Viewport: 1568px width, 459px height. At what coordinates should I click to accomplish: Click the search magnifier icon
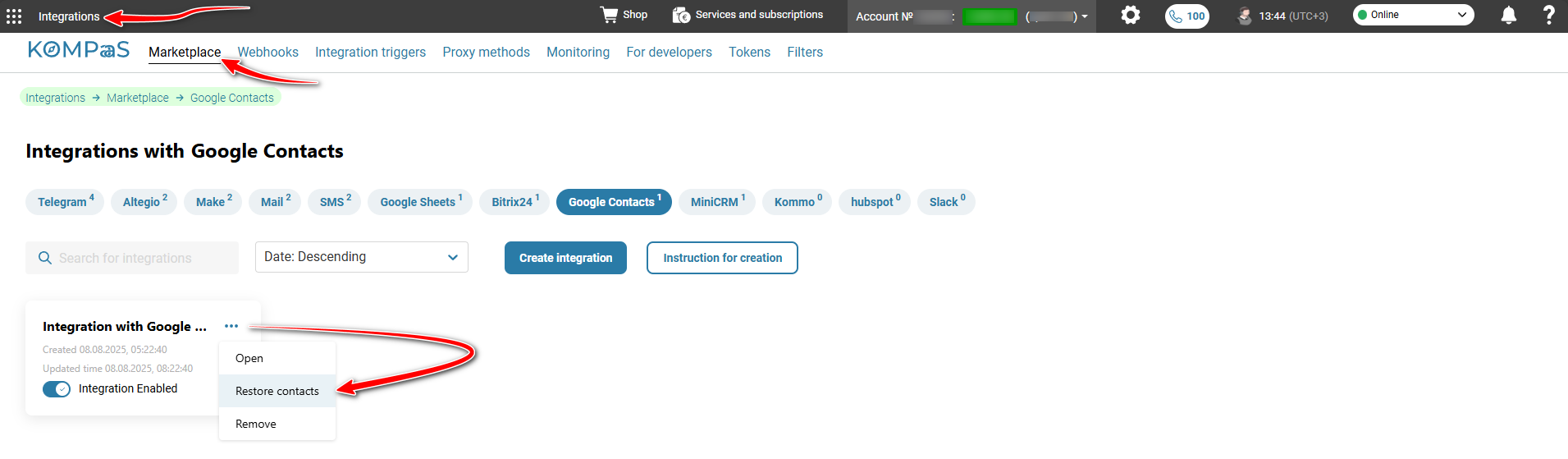(x=45, y=258)
